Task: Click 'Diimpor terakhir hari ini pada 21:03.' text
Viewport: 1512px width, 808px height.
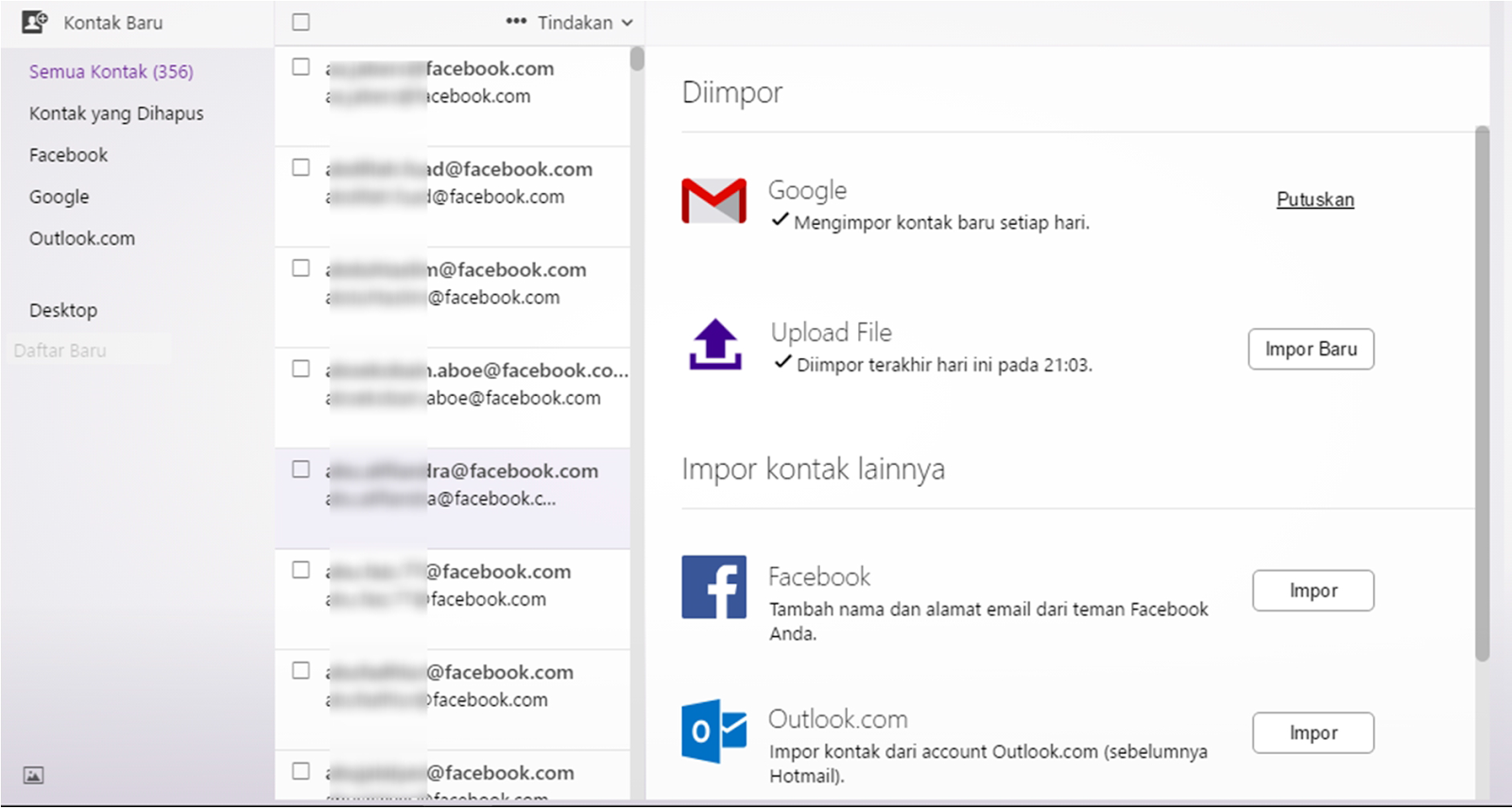Action: click(944, 365)
